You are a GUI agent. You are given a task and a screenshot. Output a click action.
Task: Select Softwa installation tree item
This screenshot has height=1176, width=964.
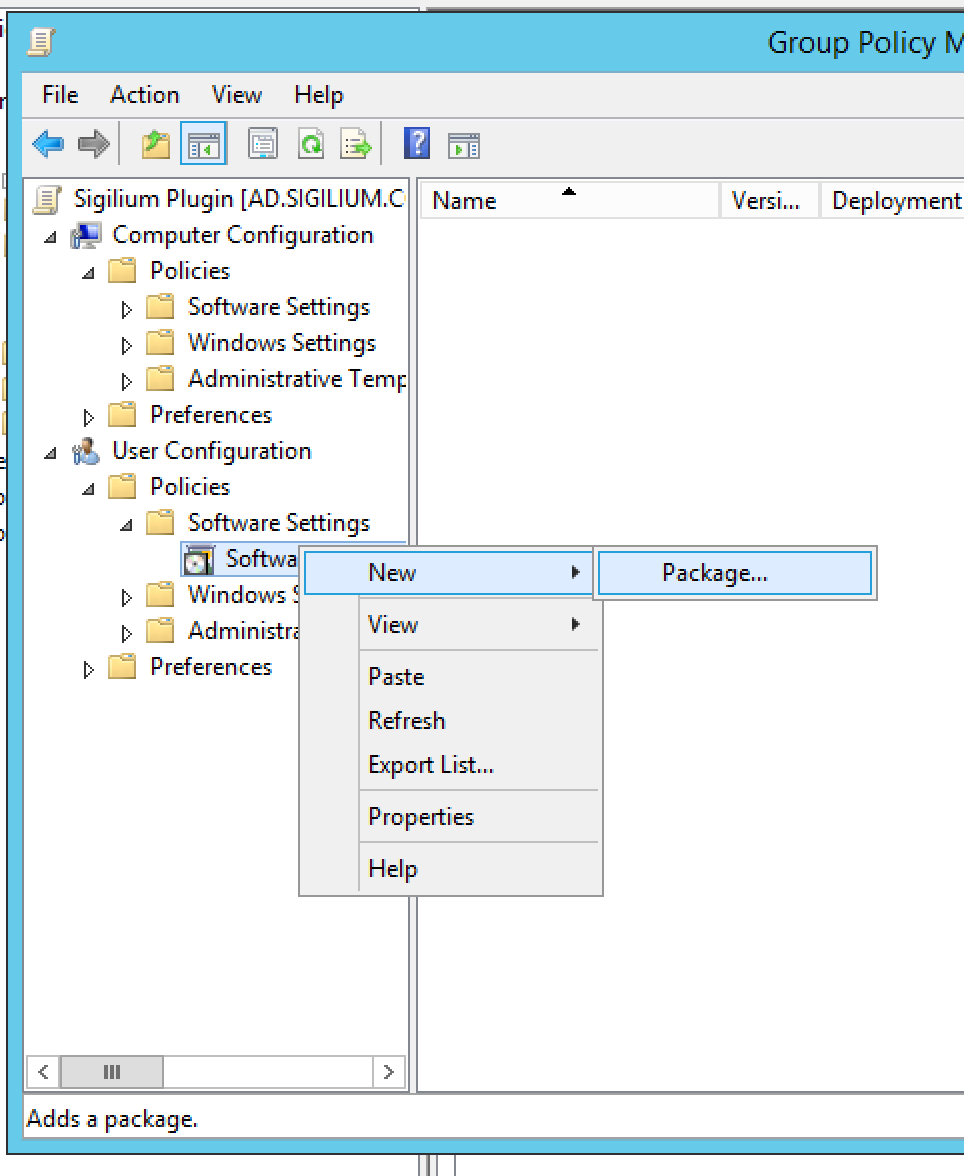click(x=261, y=559)
